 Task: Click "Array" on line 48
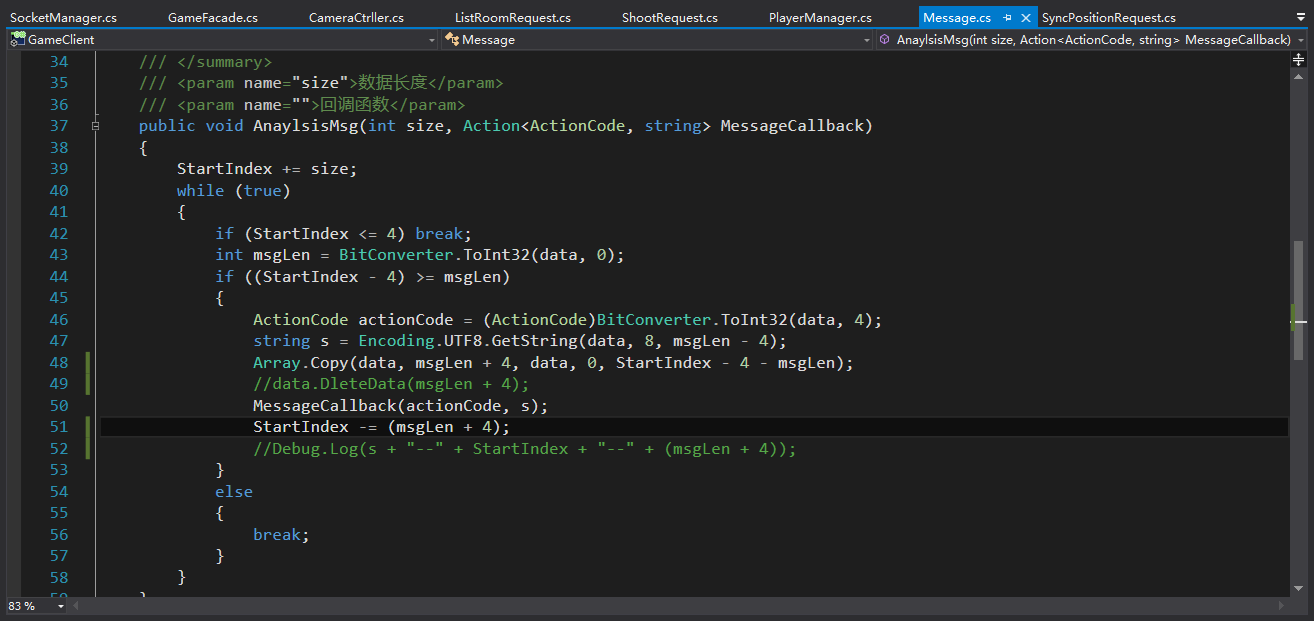coord(277,363)
